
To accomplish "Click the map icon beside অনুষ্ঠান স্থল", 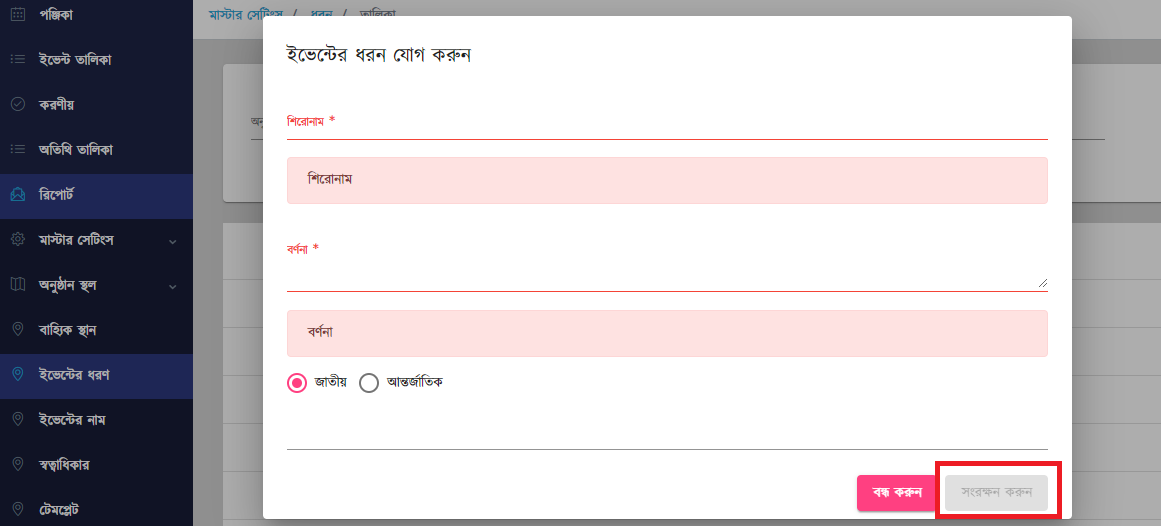I will pos(18,284).
